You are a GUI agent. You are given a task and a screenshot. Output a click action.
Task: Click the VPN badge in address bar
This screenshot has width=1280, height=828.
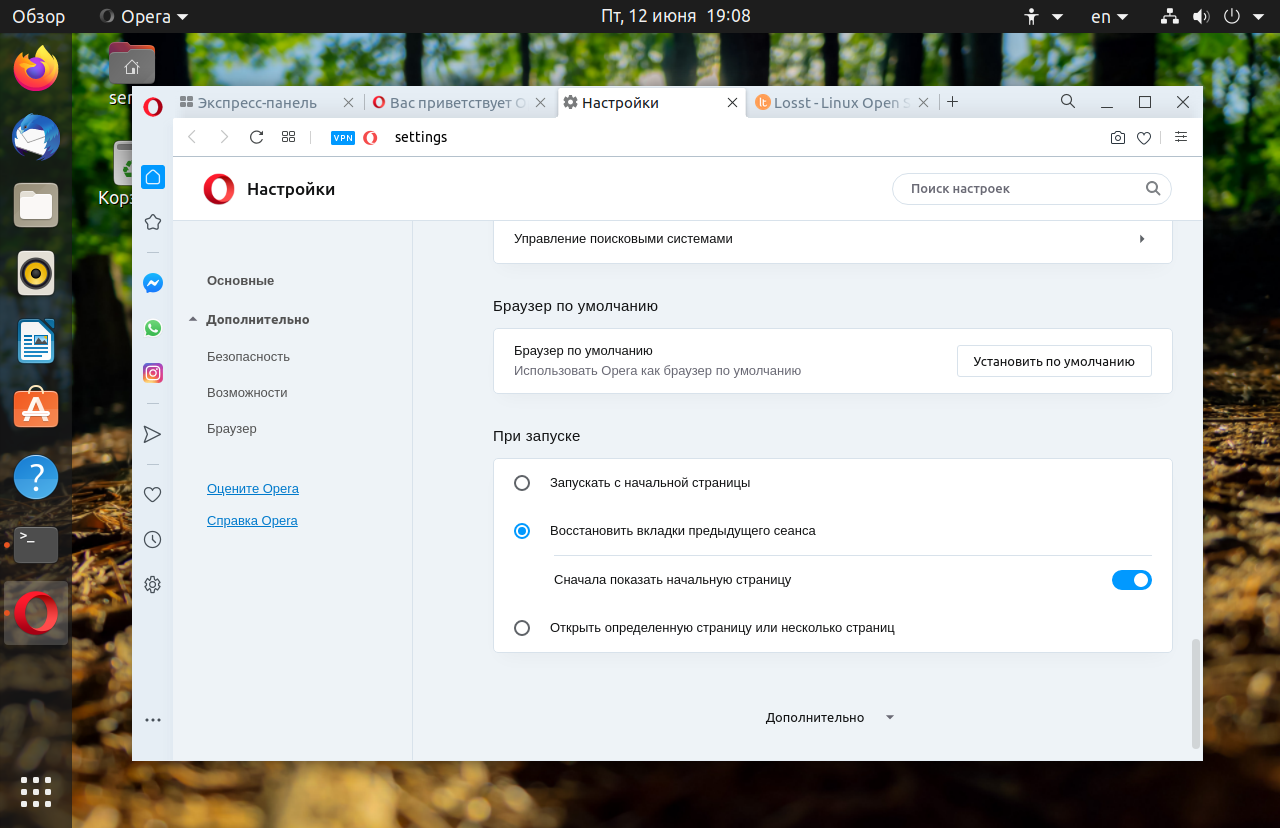343,138
